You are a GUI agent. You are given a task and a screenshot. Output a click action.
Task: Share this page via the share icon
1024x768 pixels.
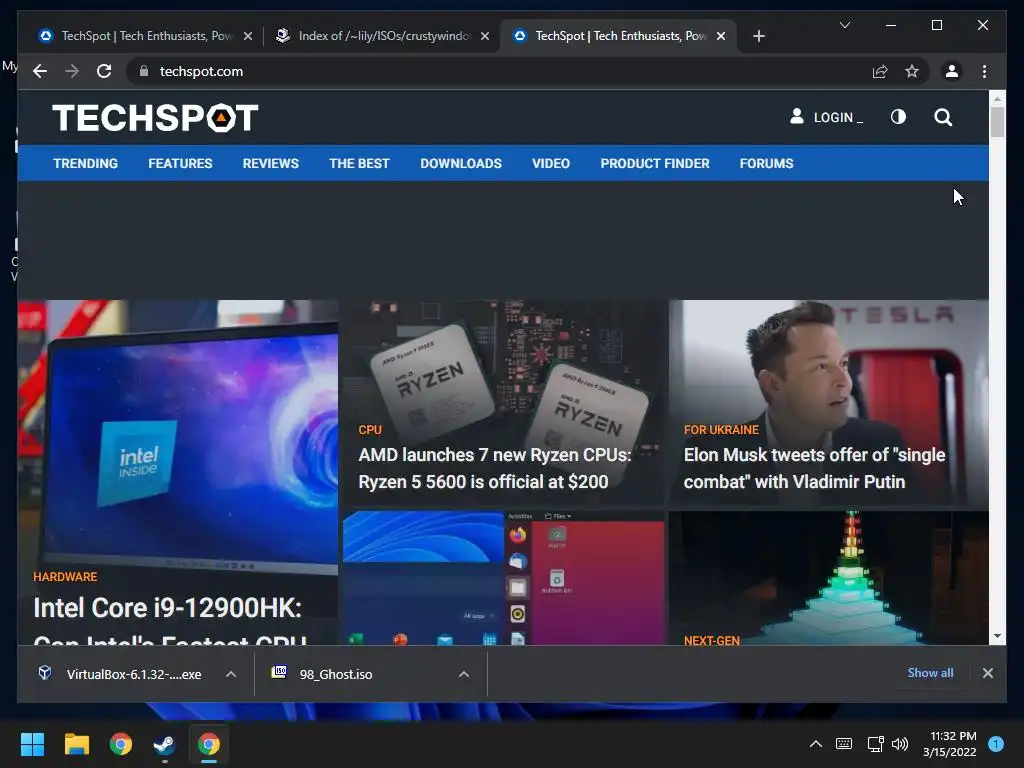pos(880,71)
